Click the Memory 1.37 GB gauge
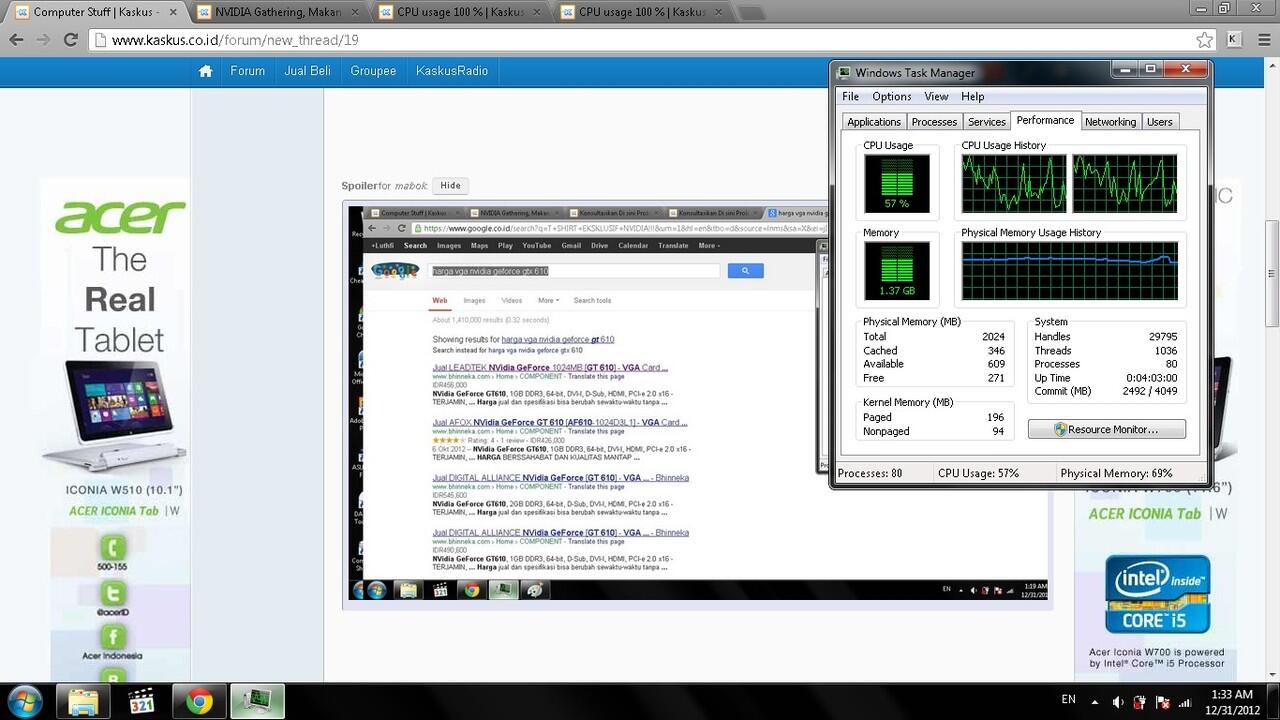 (x=897, y=271)
